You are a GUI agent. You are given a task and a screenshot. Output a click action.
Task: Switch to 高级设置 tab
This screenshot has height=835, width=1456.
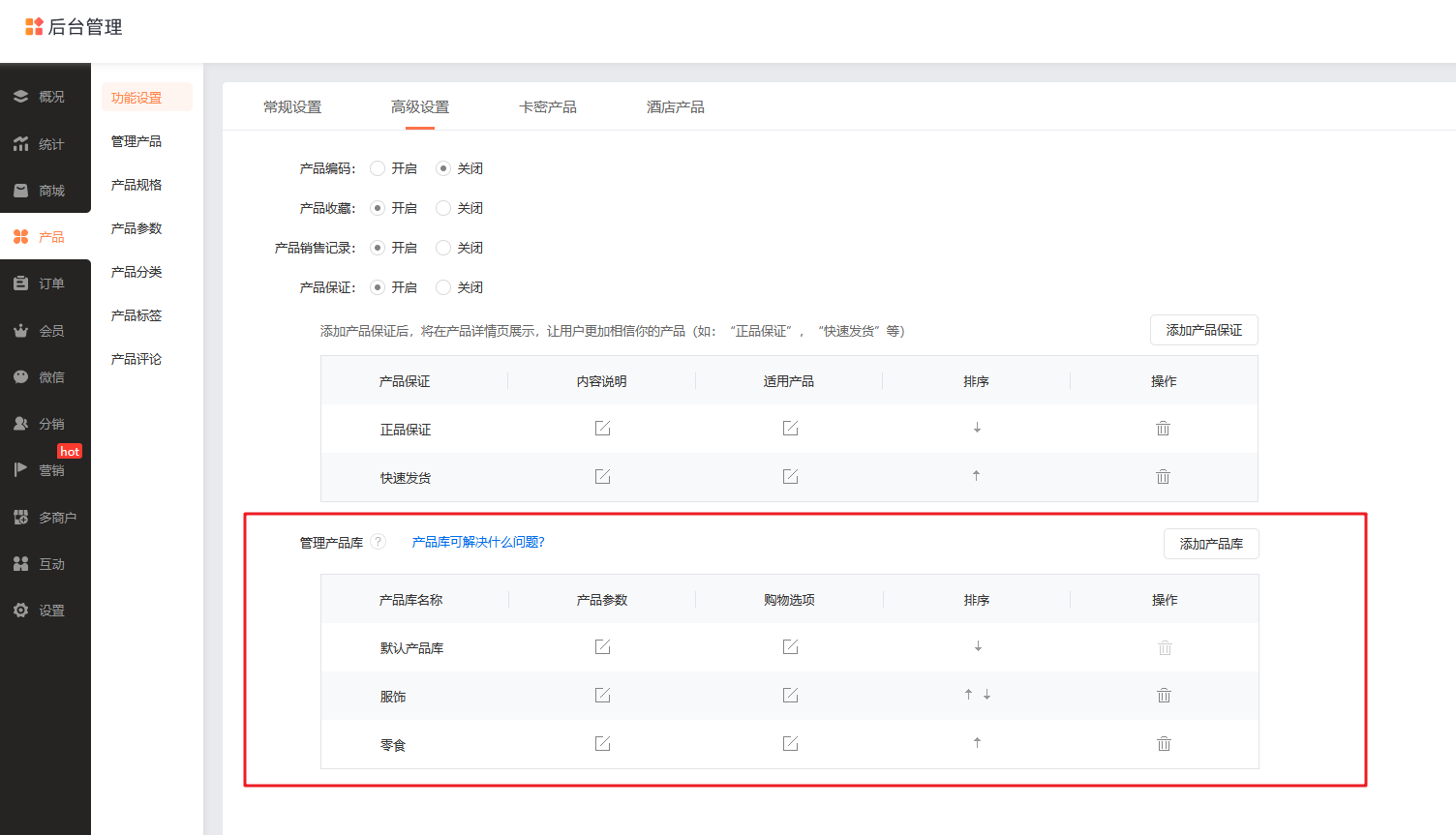(420, 107)
